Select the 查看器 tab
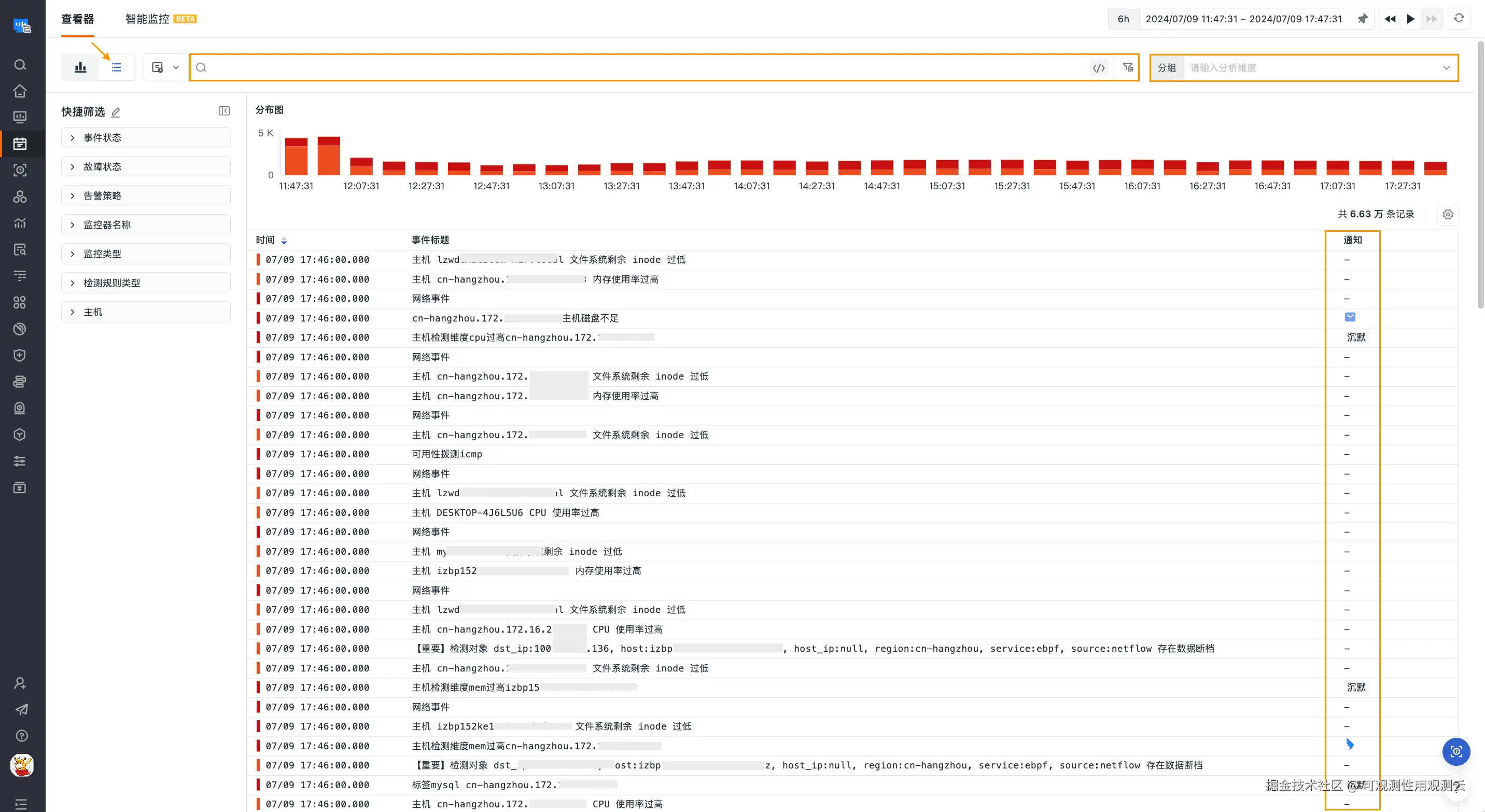The image size is (1485, 812). [x=77, y=19]
